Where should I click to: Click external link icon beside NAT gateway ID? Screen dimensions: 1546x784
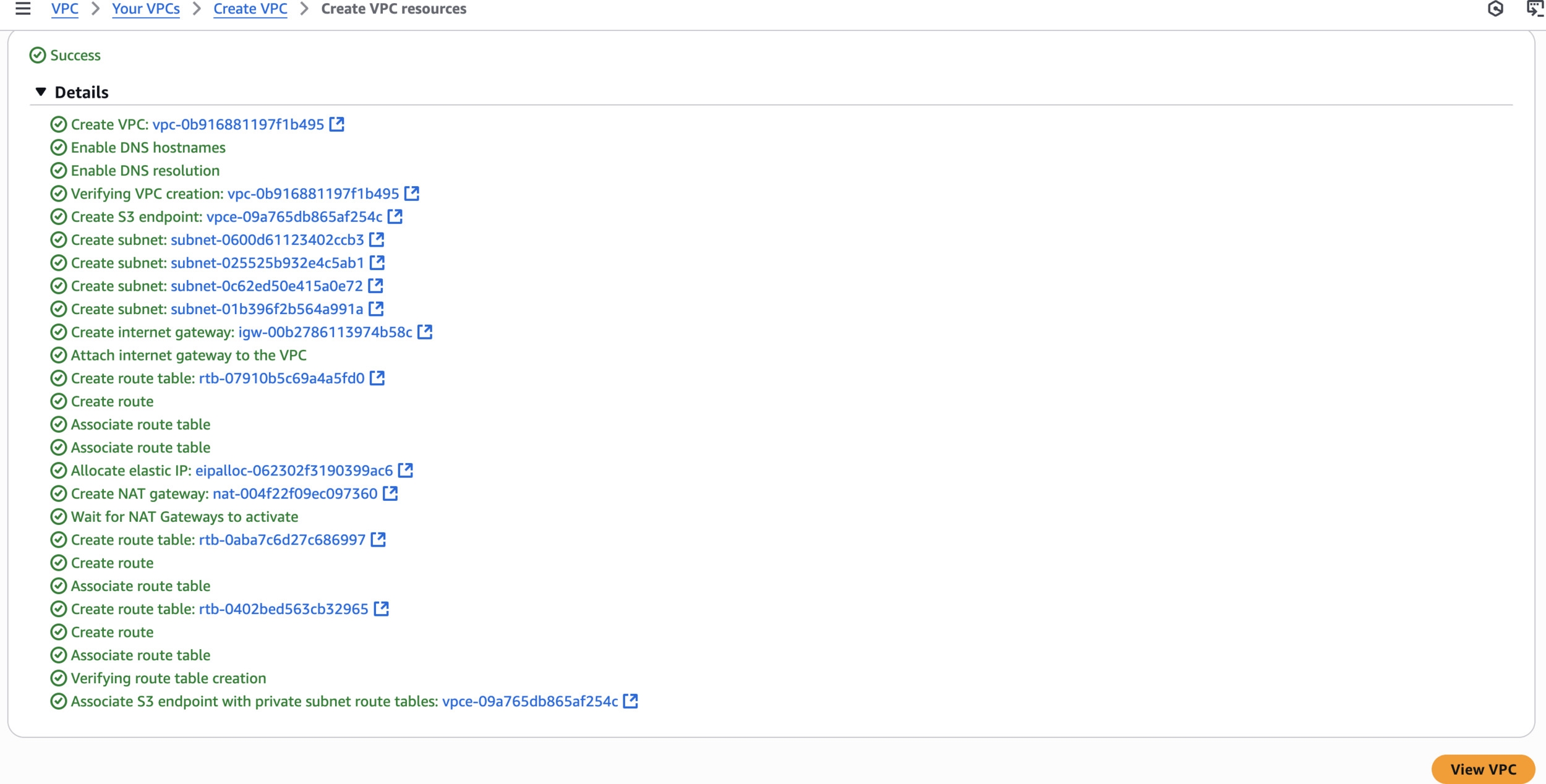pyautogui.click(x=390, y=493)
